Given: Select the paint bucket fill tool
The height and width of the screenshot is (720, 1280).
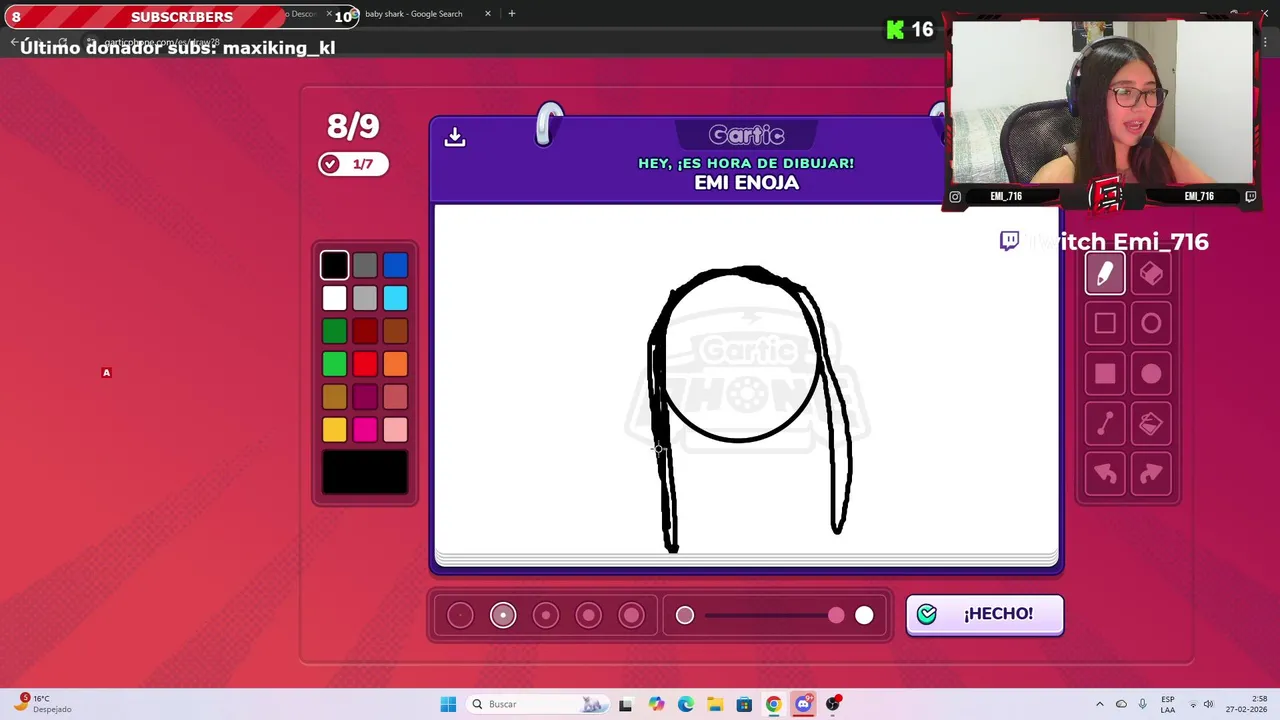Looking at the screenshot, I should tap(1151, 424).
